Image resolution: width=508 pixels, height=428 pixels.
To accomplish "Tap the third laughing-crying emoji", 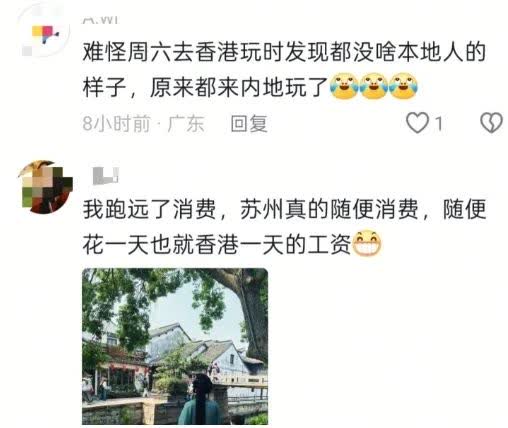I will (x=403, y=86).
